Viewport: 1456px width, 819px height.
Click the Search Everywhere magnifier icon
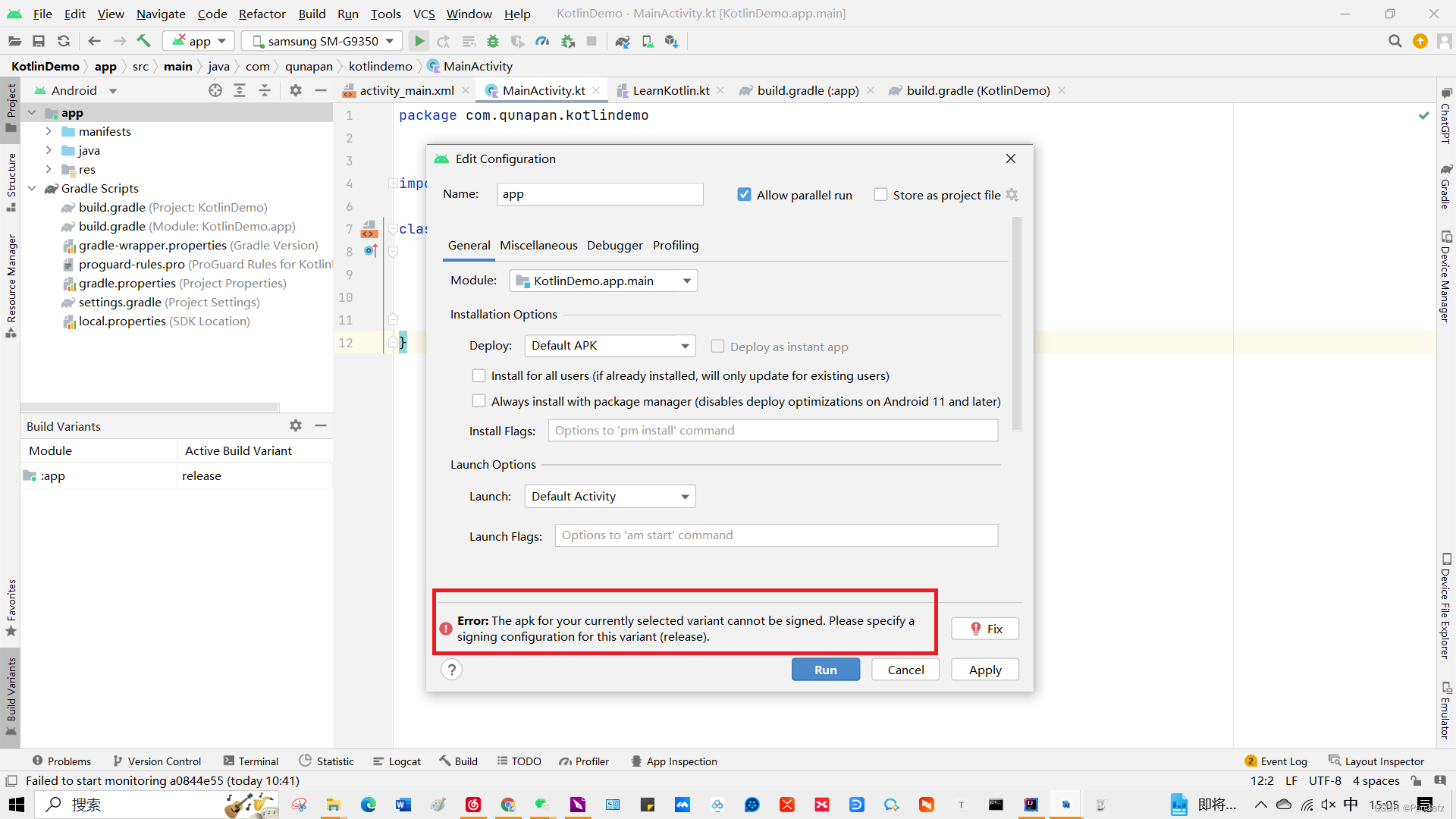[x=1395, y=41]
